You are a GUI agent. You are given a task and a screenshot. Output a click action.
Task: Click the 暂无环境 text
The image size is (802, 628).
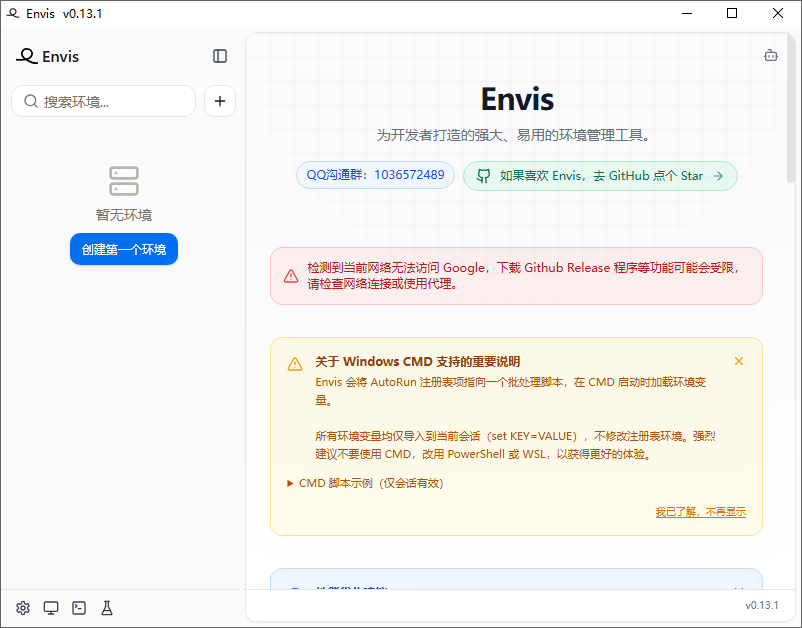[x=124, y=215]
